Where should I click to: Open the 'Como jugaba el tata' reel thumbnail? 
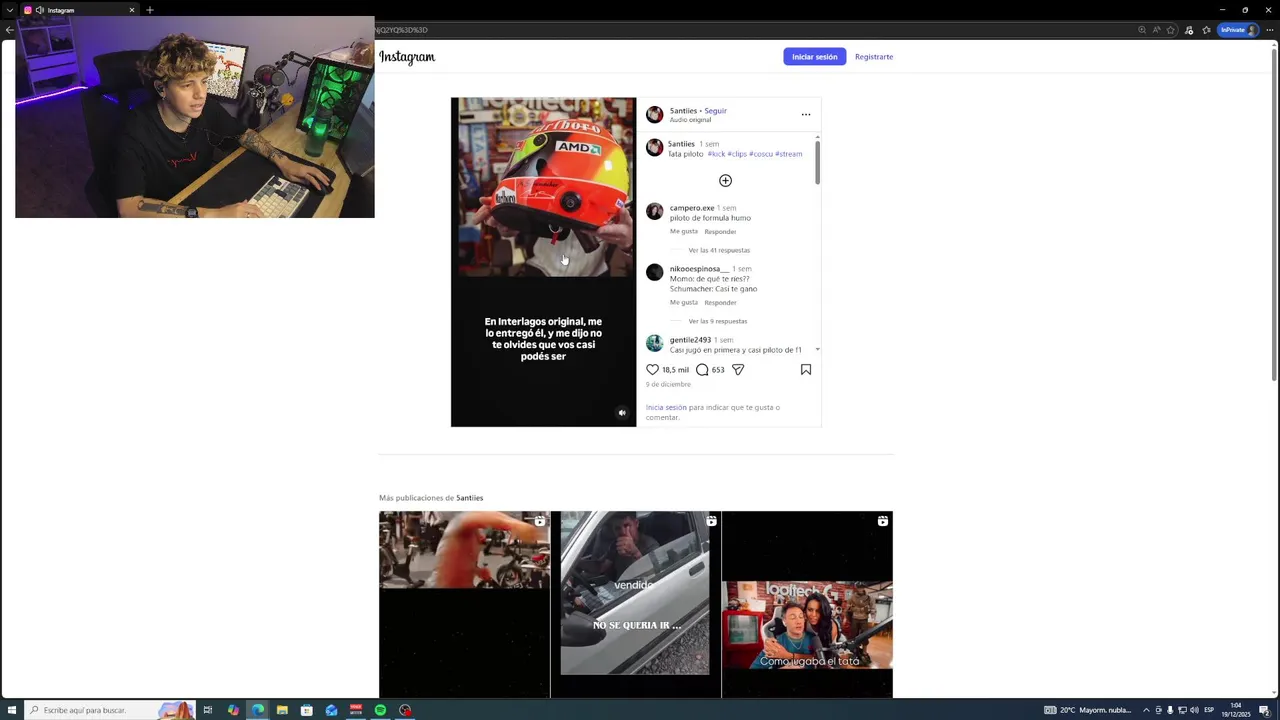807,604
